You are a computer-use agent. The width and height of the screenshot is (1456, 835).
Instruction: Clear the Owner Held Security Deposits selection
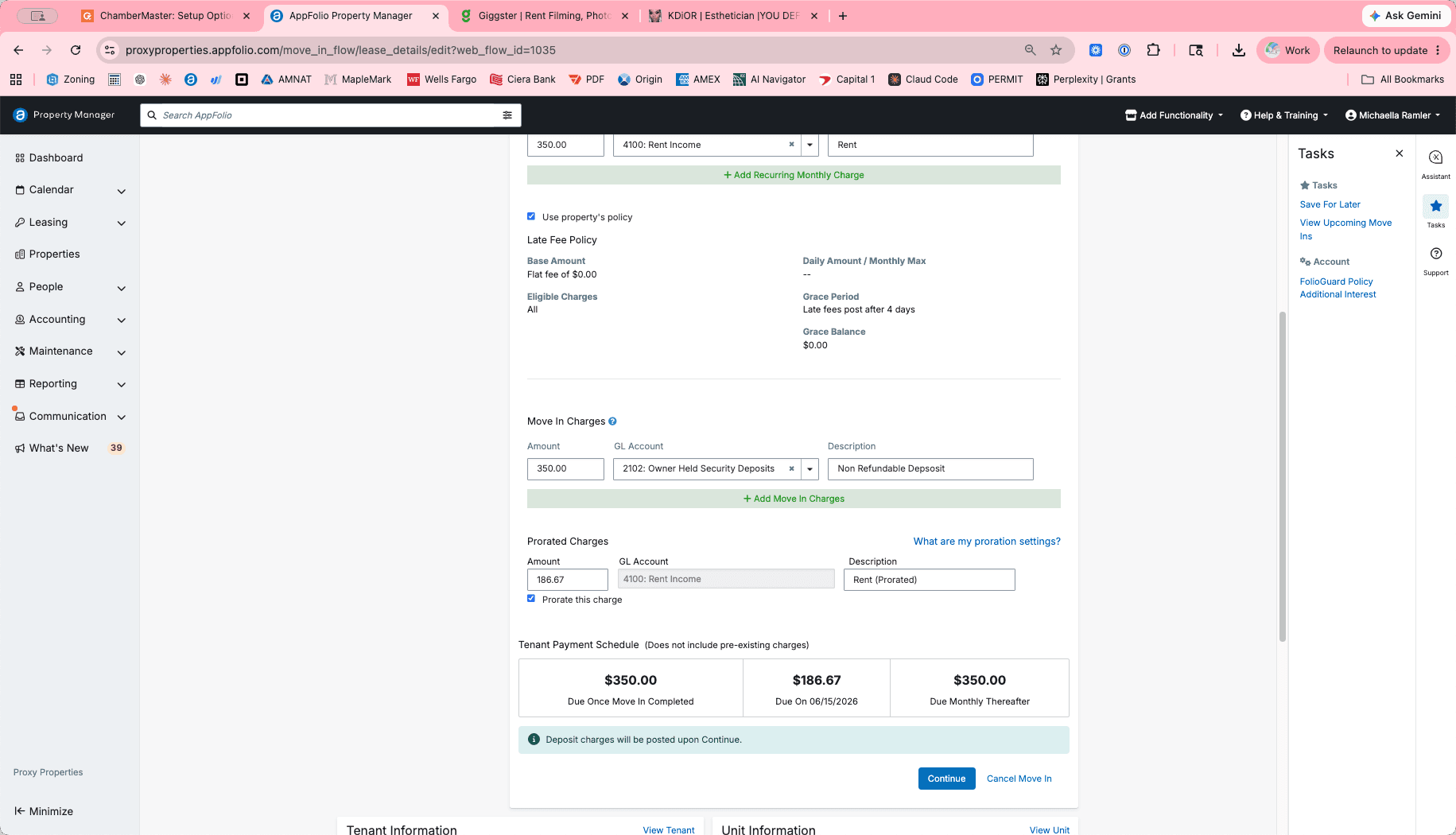pos(791,468)
